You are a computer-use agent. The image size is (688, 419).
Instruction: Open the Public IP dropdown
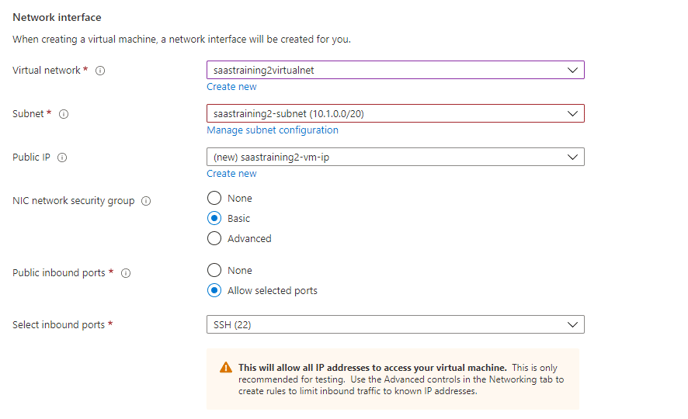(395, 157)
